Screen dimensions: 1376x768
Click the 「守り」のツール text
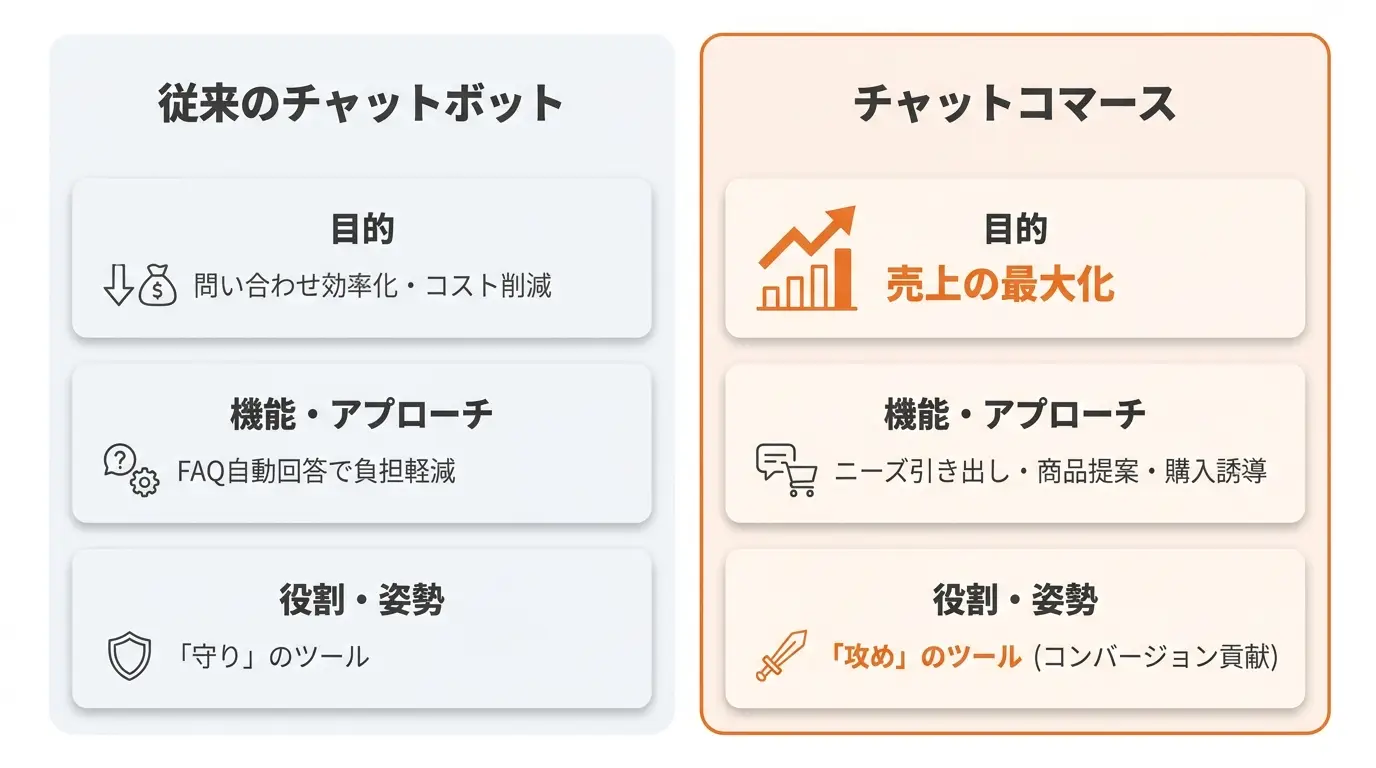(272, 656)
